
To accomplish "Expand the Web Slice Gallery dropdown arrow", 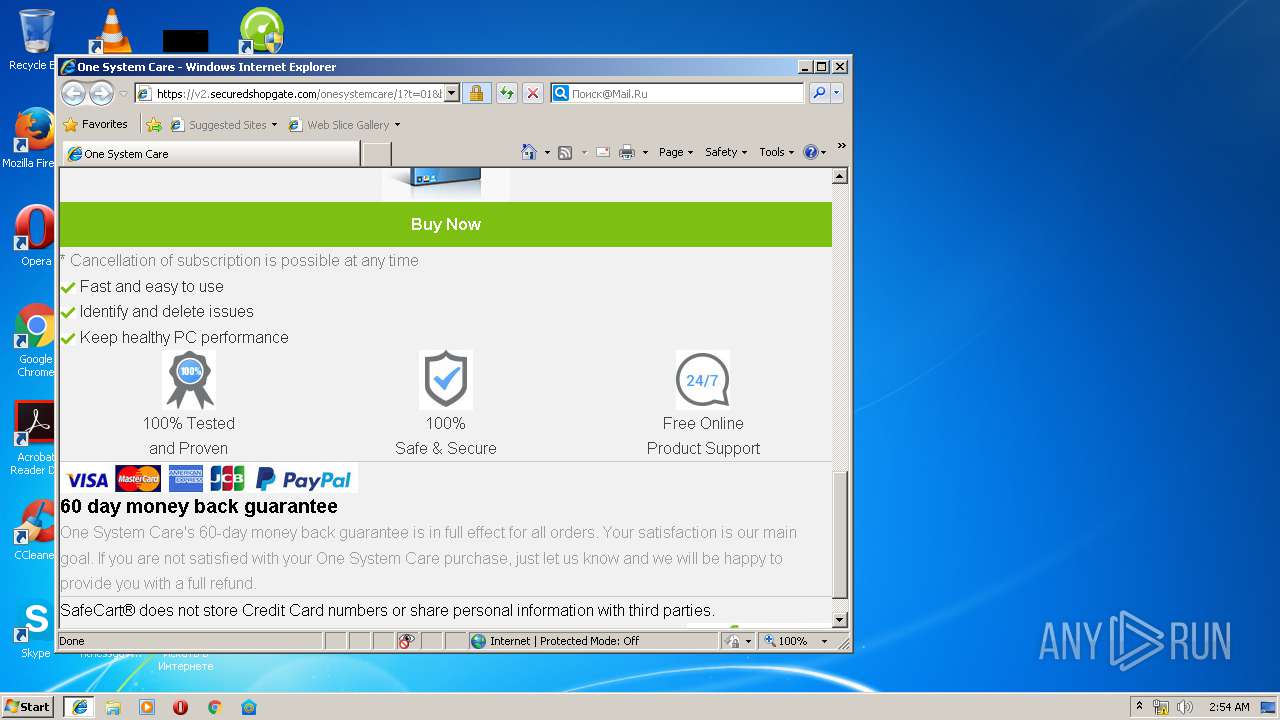I will click(x=397, y=125).
